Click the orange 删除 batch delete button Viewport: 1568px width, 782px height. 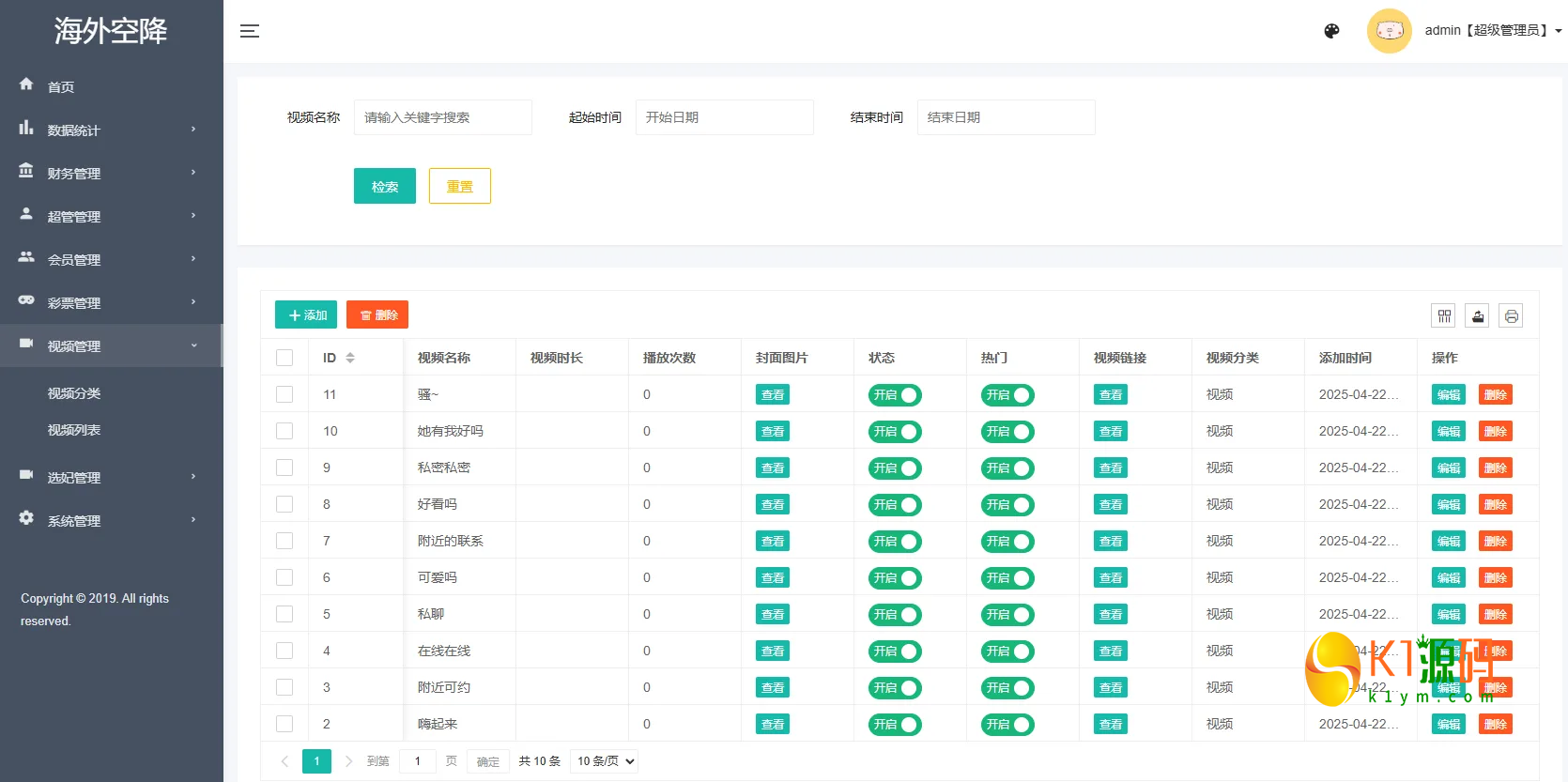pyautogui.click(x=377, y=314)
